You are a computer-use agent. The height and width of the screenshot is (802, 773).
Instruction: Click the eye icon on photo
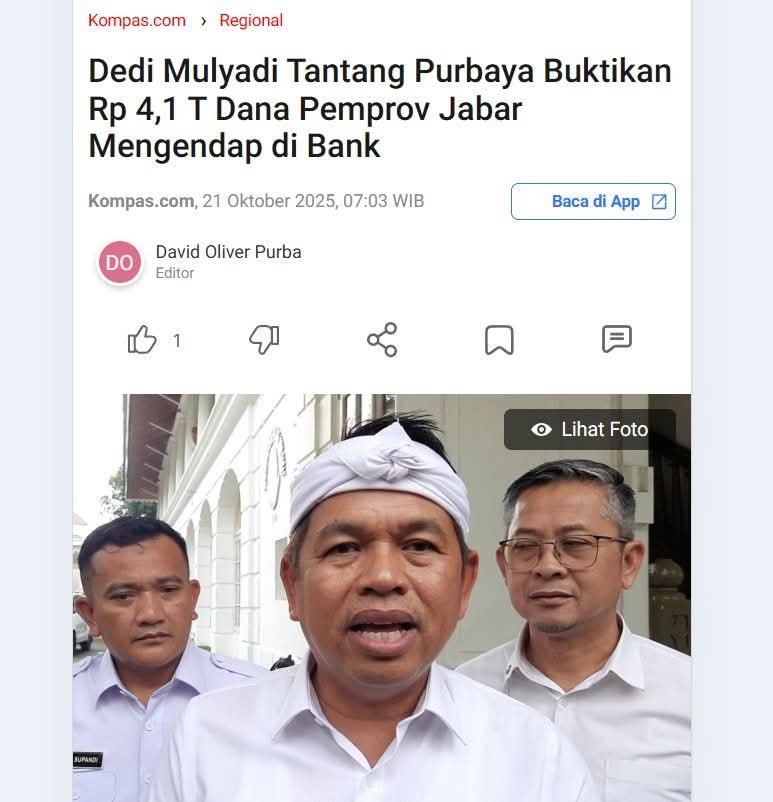pos(541,430)
